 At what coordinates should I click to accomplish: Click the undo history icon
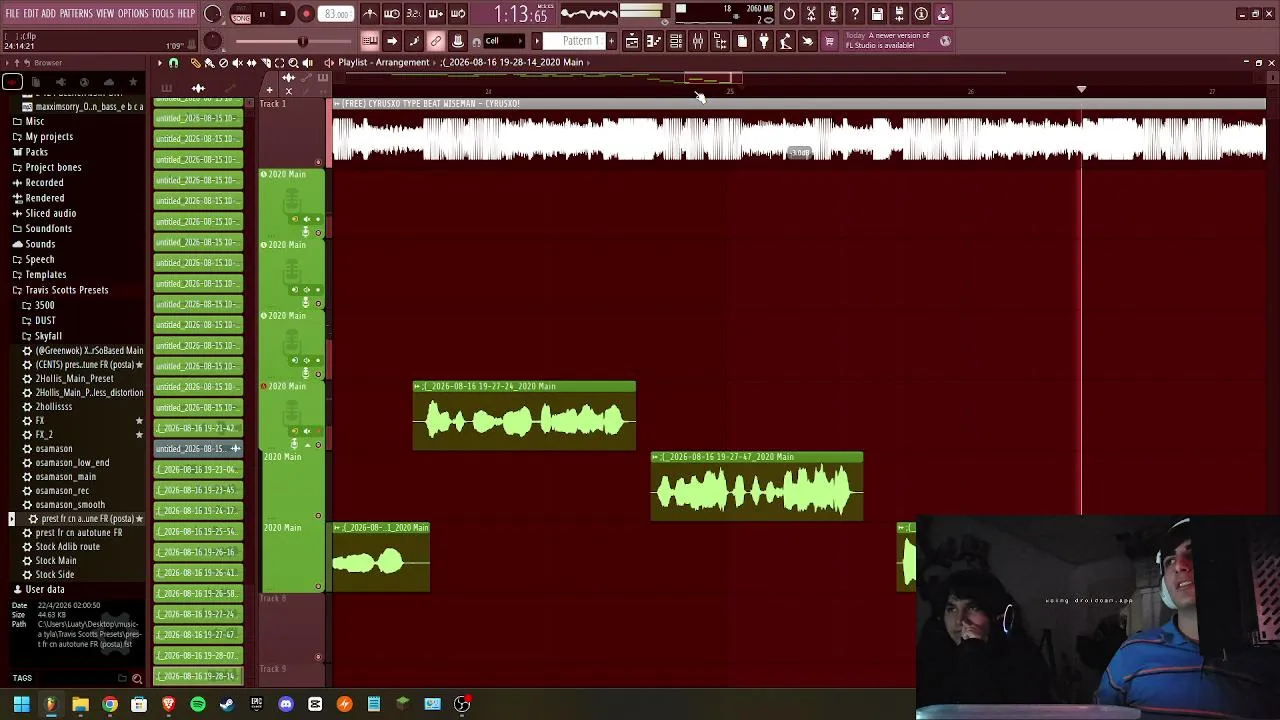click(789, 14)
